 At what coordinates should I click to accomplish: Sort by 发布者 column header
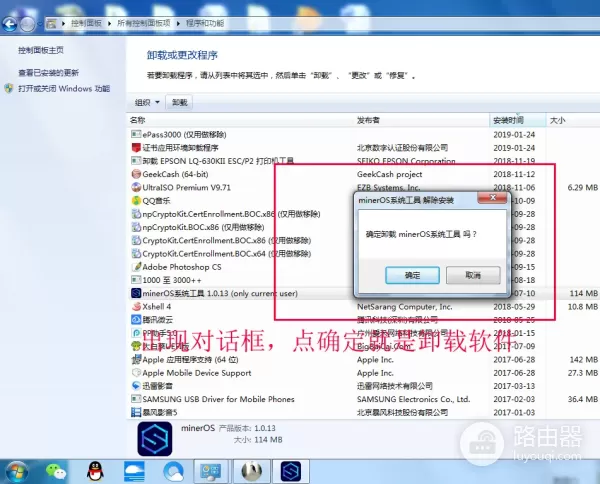tap(422, 120)
